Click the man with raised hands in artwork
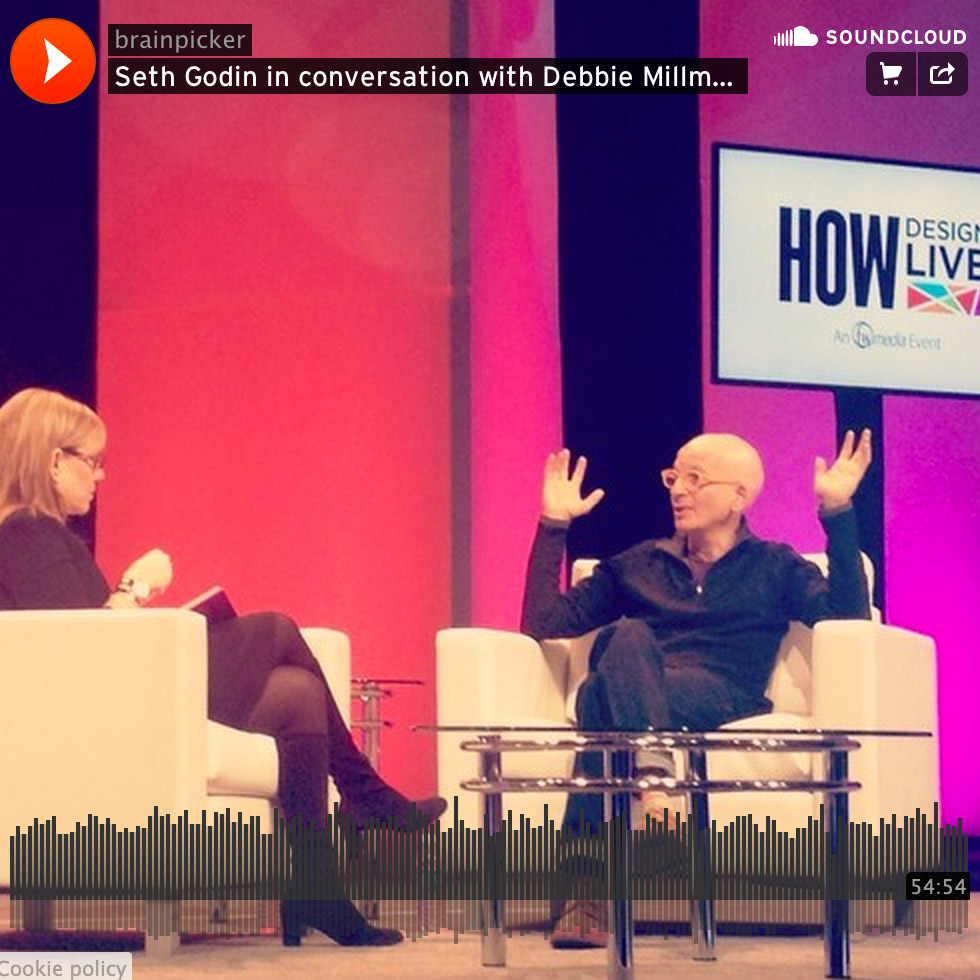 click(x=700, y=570)
